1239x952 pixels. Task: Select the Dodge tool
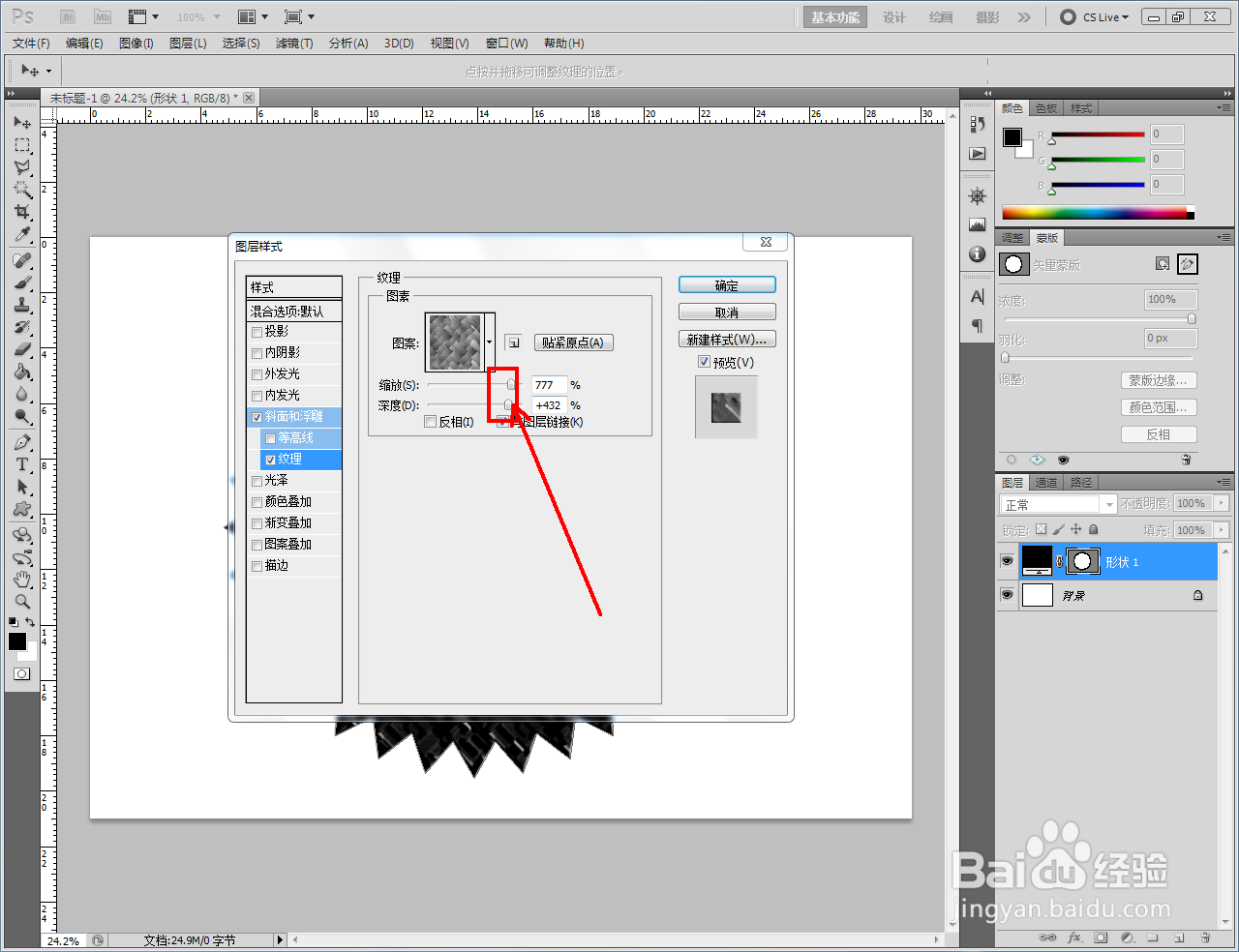click(21, 417)
